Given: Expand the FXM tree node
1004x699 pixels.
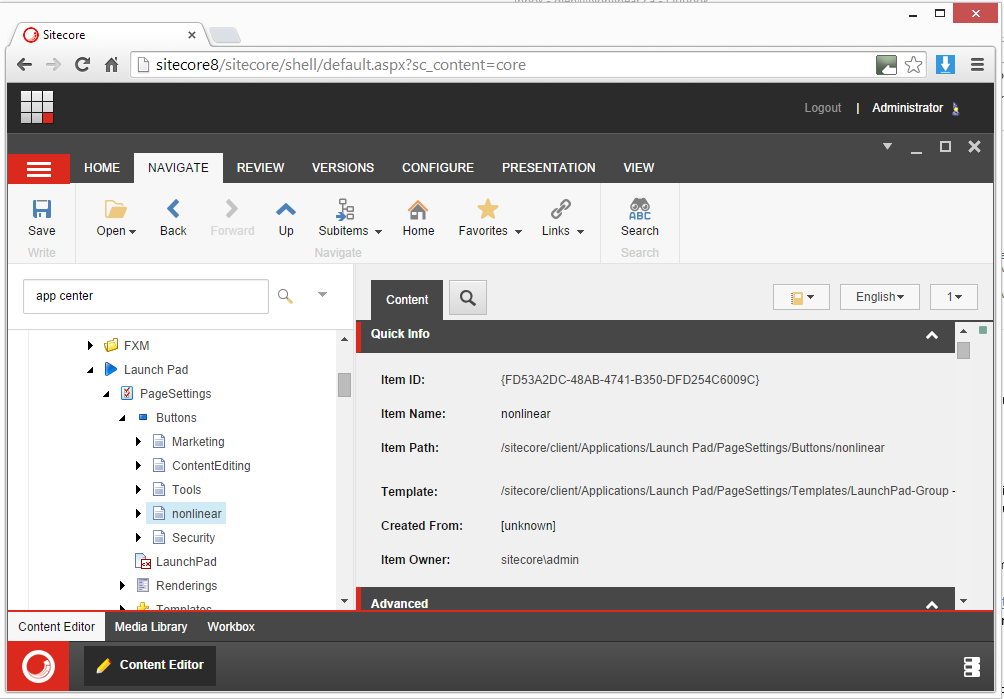Looking at the screenshot, I should (x=90, y=346).
